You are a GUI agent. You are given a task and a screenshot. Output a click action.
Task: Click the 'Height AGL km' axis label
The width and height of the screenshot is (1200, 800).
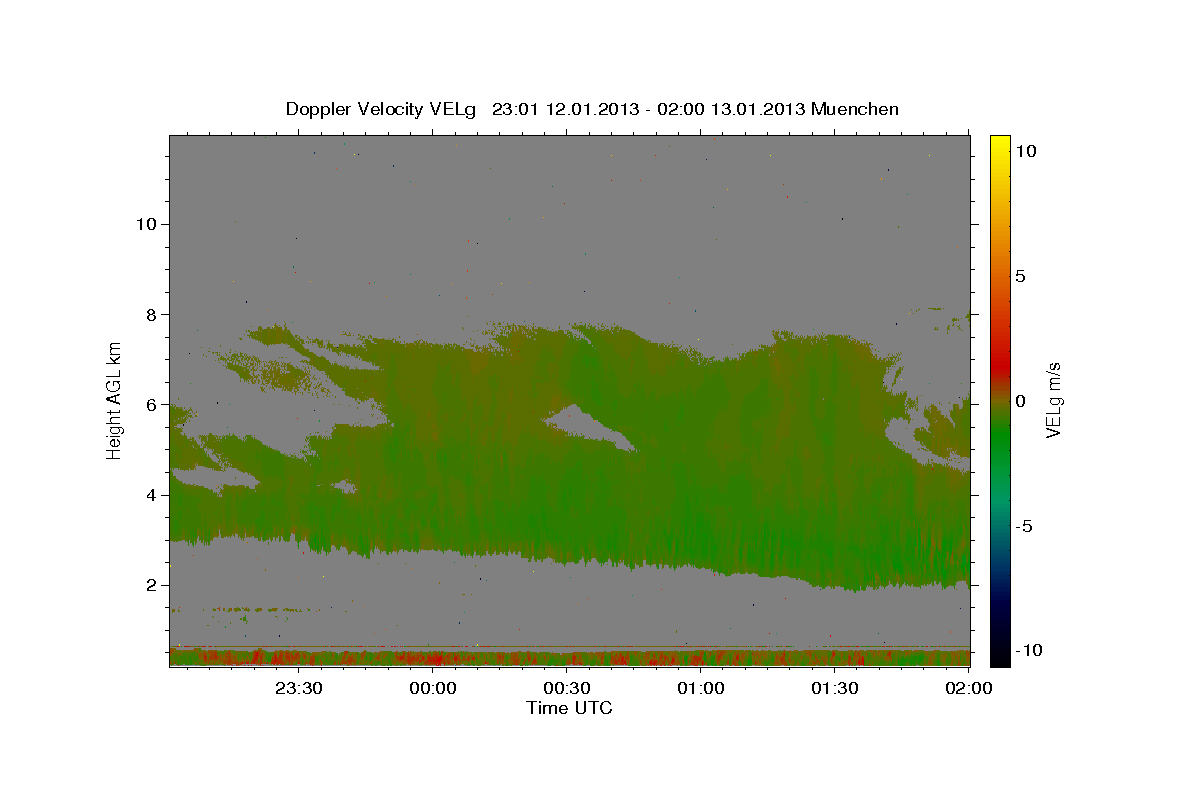coord(114,400)
